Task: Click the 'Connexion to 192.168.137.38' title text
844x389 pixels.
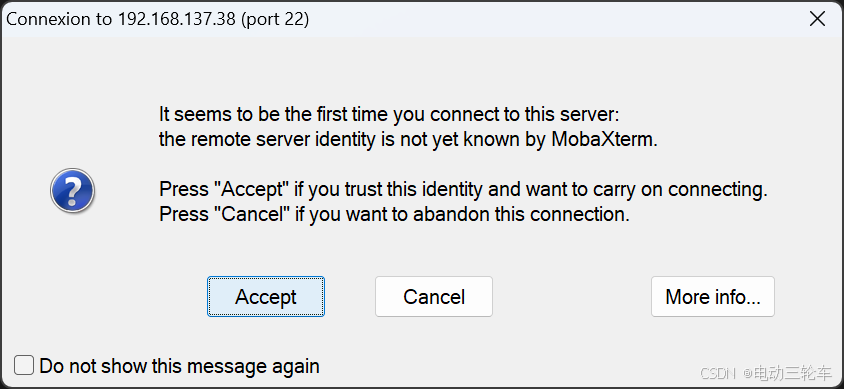Action: [121, 19]
